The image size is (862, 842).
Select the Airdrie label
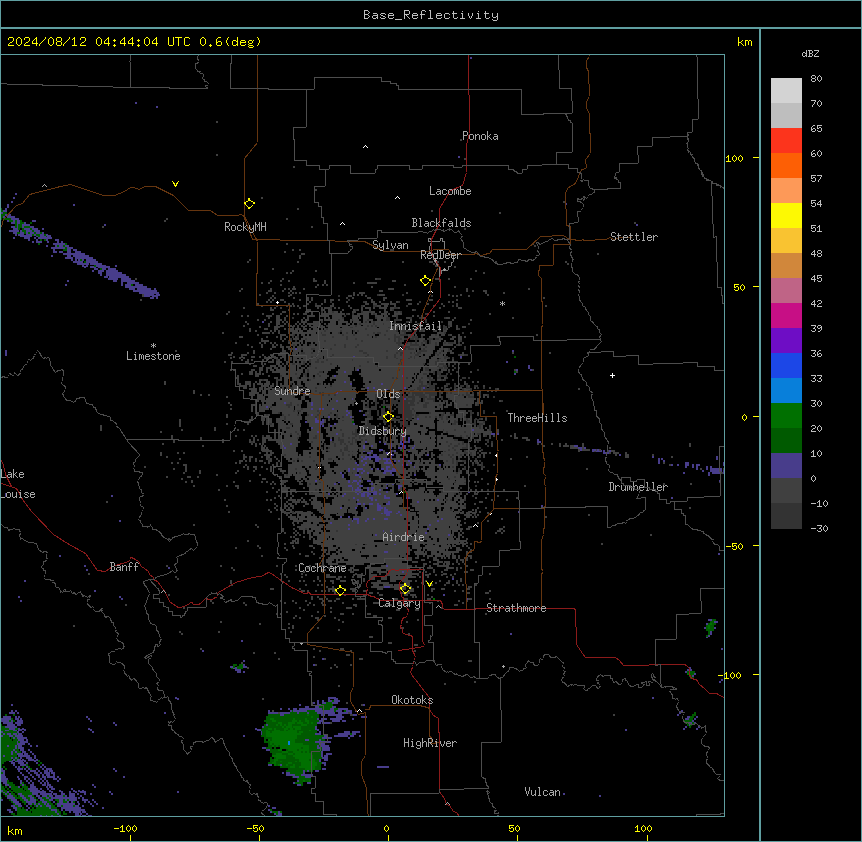404,537
